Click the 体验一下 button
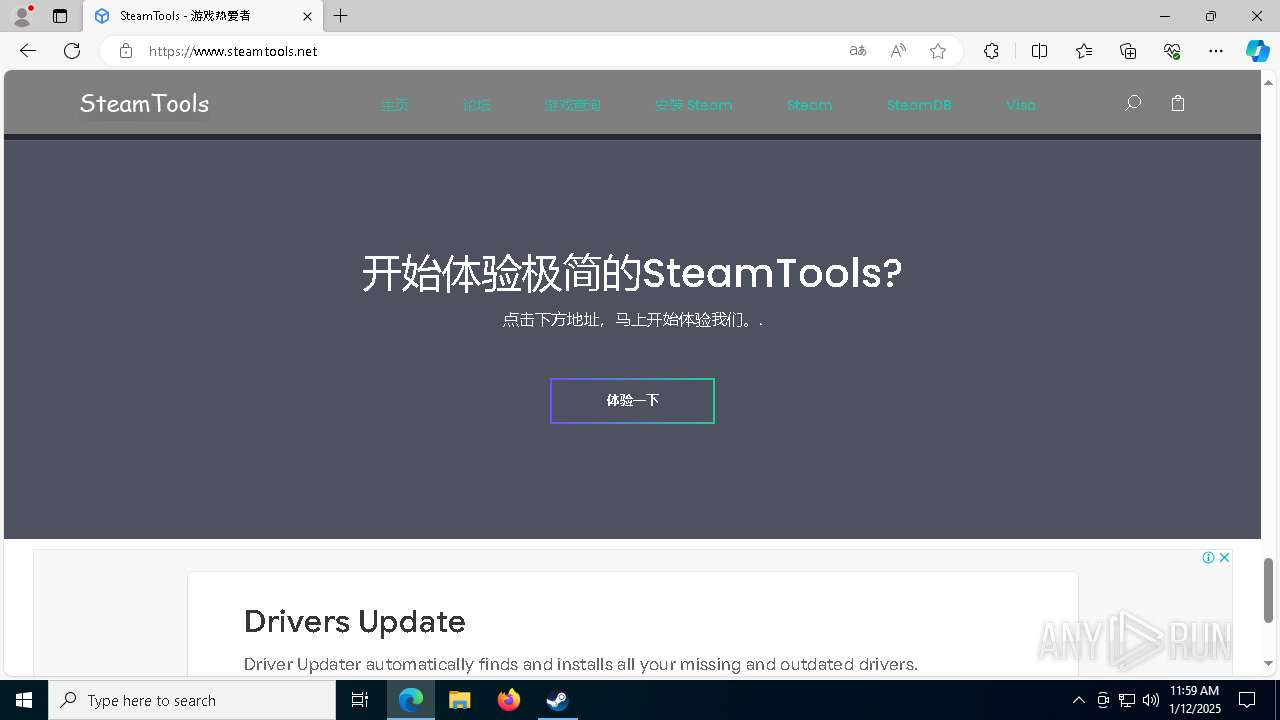Image resolution: width=1280 pixels, height=720 pixels. point(632,401)
